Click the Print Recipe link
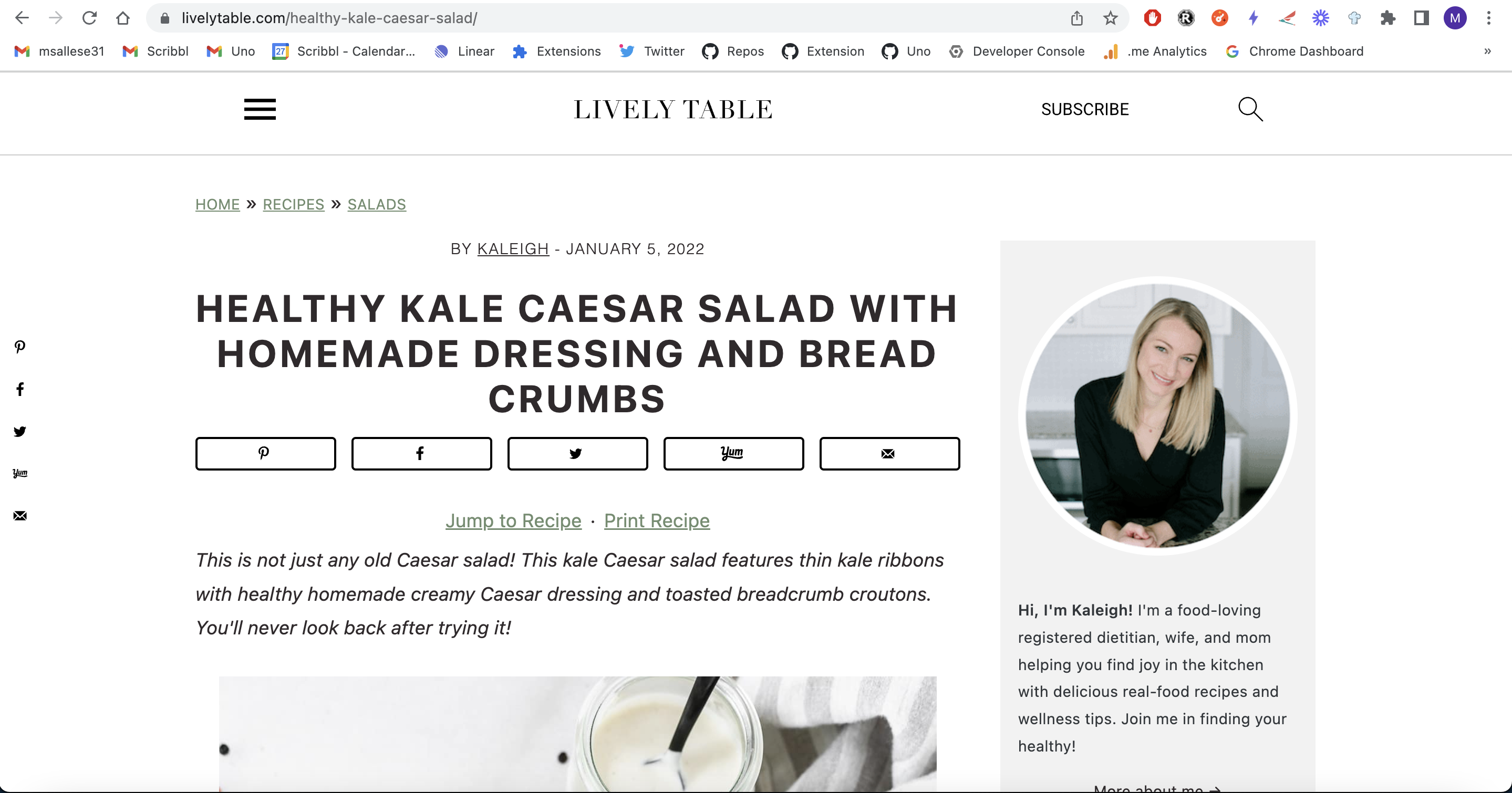 657,520
